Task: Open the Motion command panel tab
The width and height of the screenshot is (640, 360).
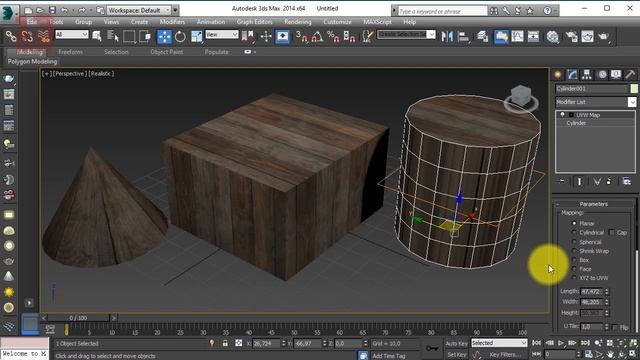Action: coord(602,74)
